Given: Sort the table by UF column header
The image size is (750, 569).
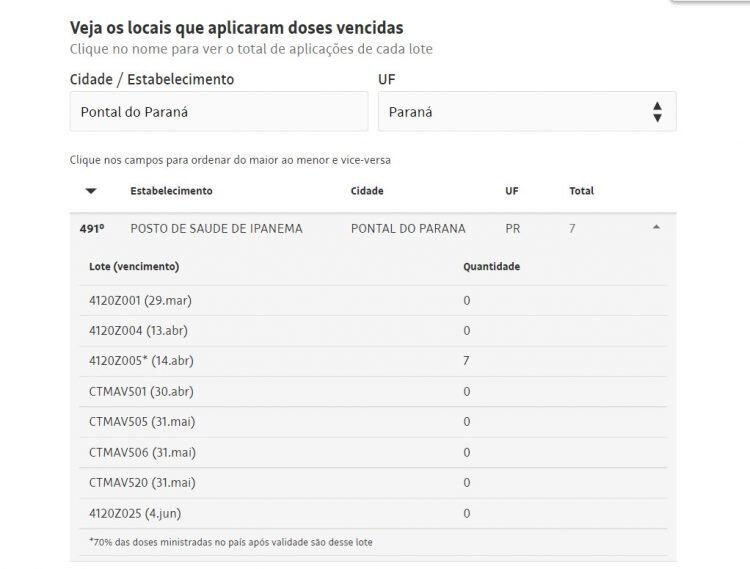Looking at the screenshot, I should 511,191.
